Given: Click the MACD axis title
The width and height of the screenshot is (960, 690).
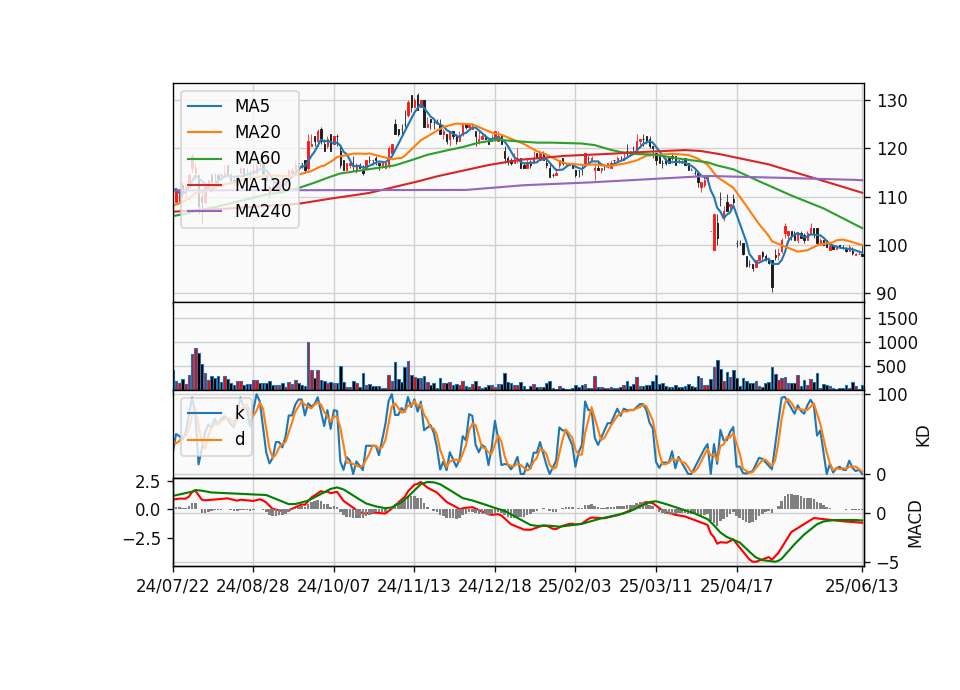Looking at the screenshot, I should [915, 524].
